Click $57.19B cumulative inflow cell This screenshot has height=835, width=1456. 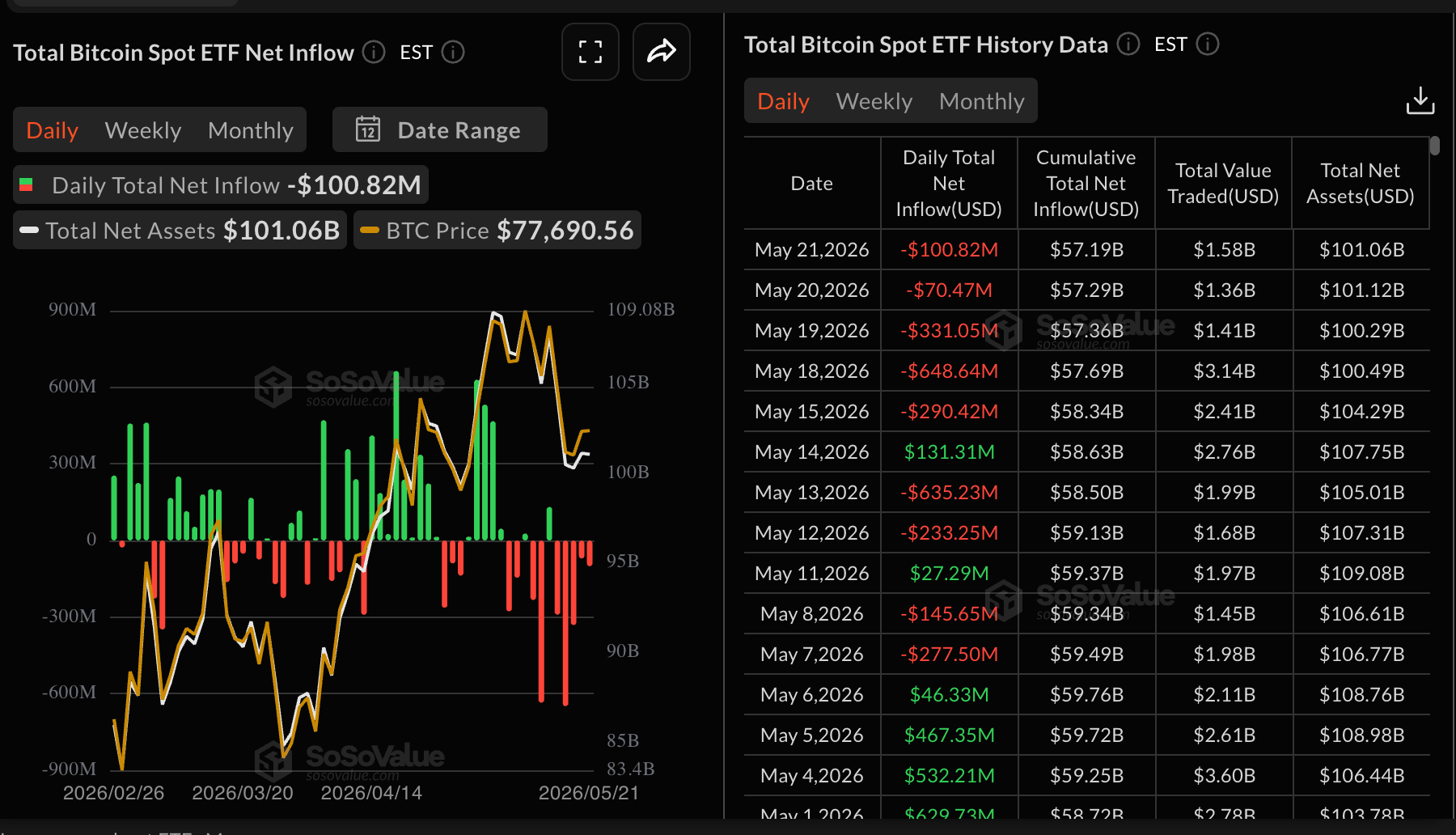1086,250
